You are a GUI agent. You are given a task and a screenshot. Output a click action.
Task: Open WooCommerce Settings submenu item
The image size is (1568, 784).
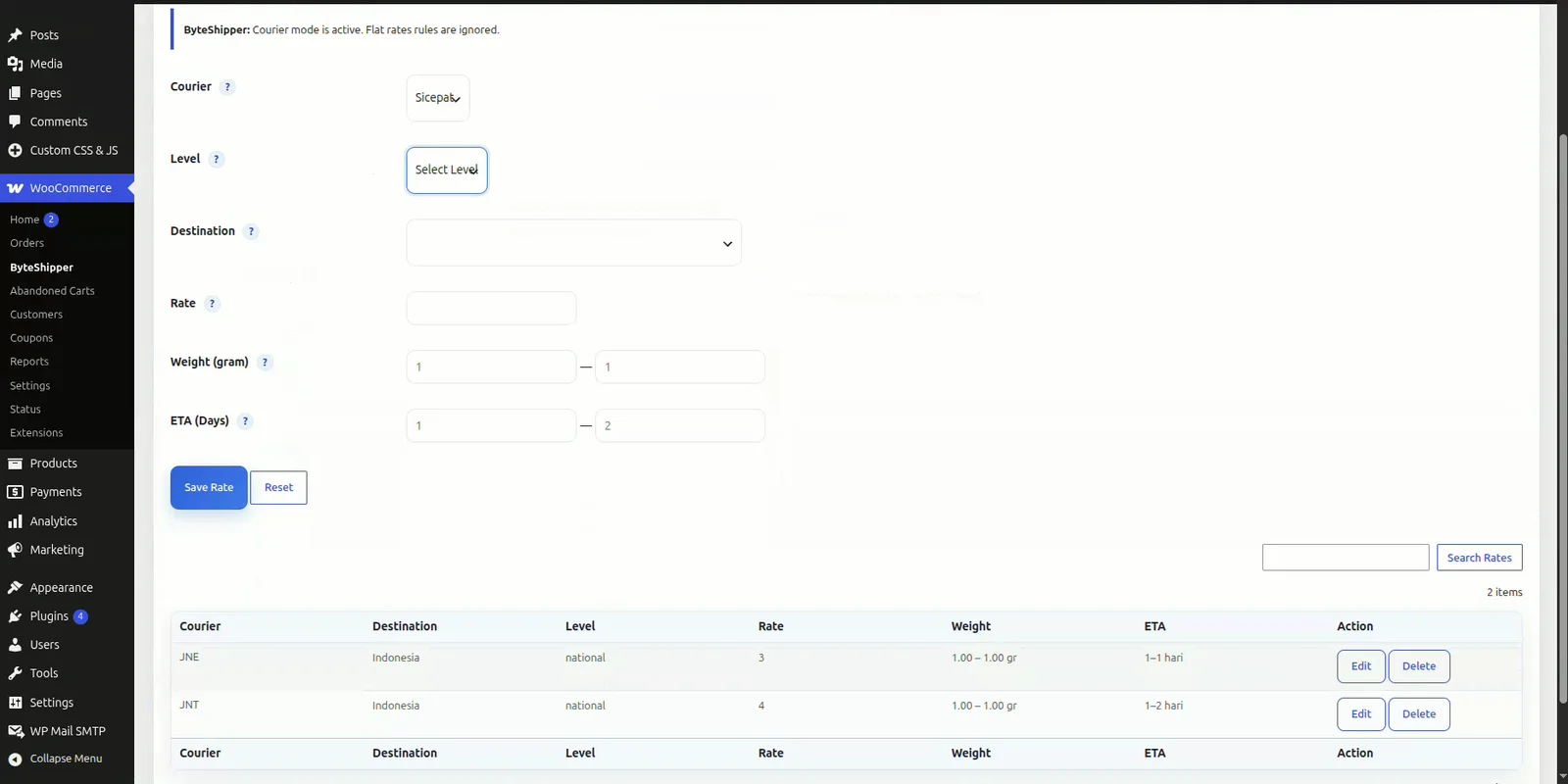pos(30,386)
